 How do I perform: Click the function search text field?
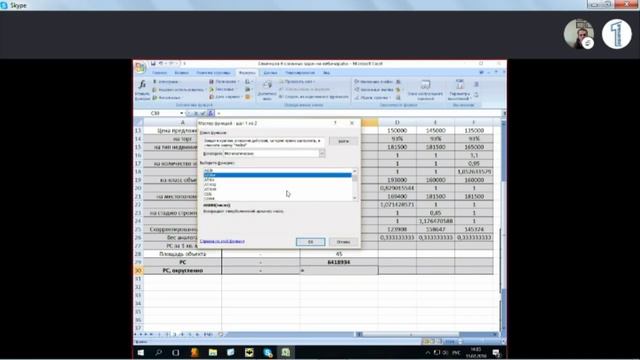[264, 143]
